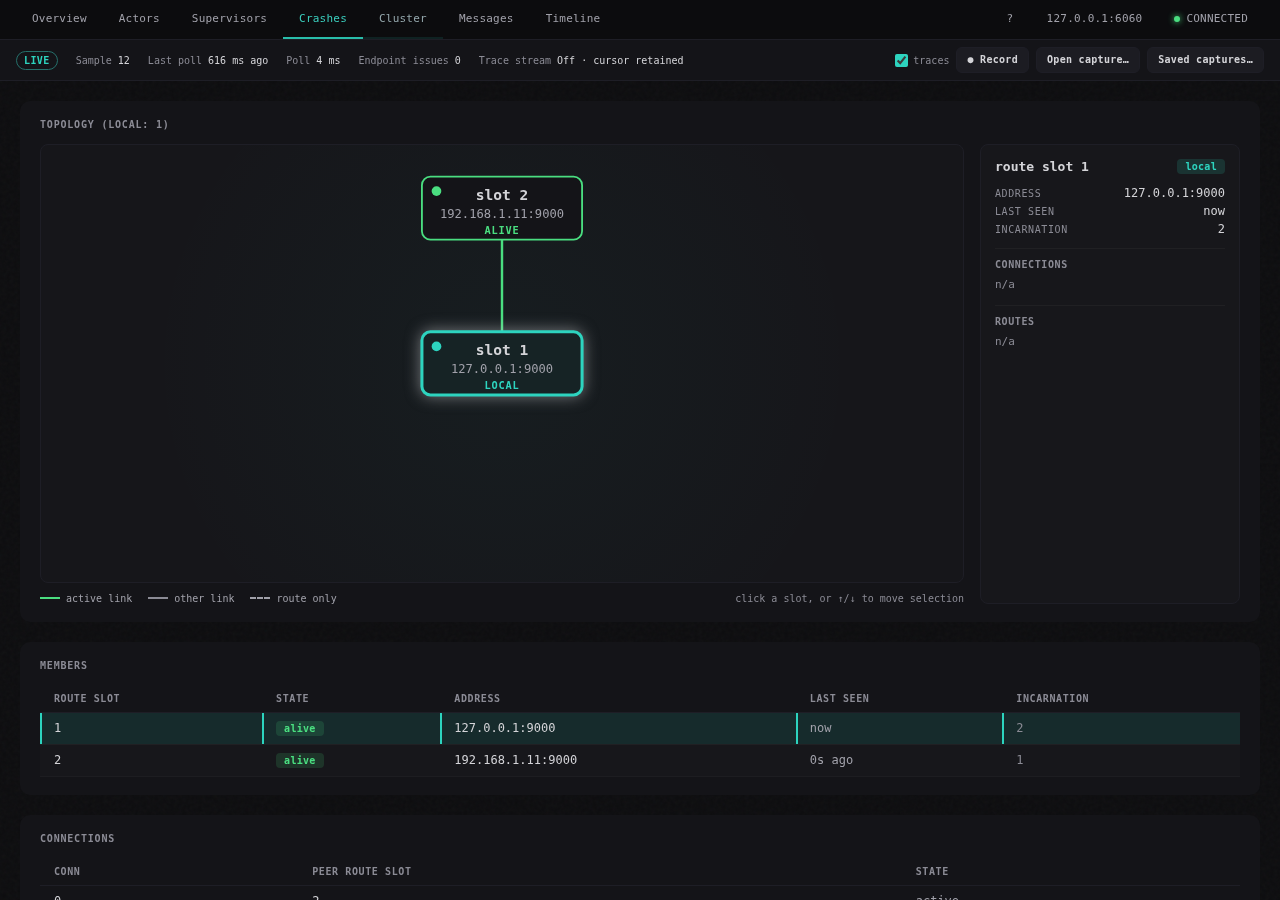Viewport: 1280px width, 900px height.
Task: Select the slot 1 topology node
Action: (x=502, y=364)
